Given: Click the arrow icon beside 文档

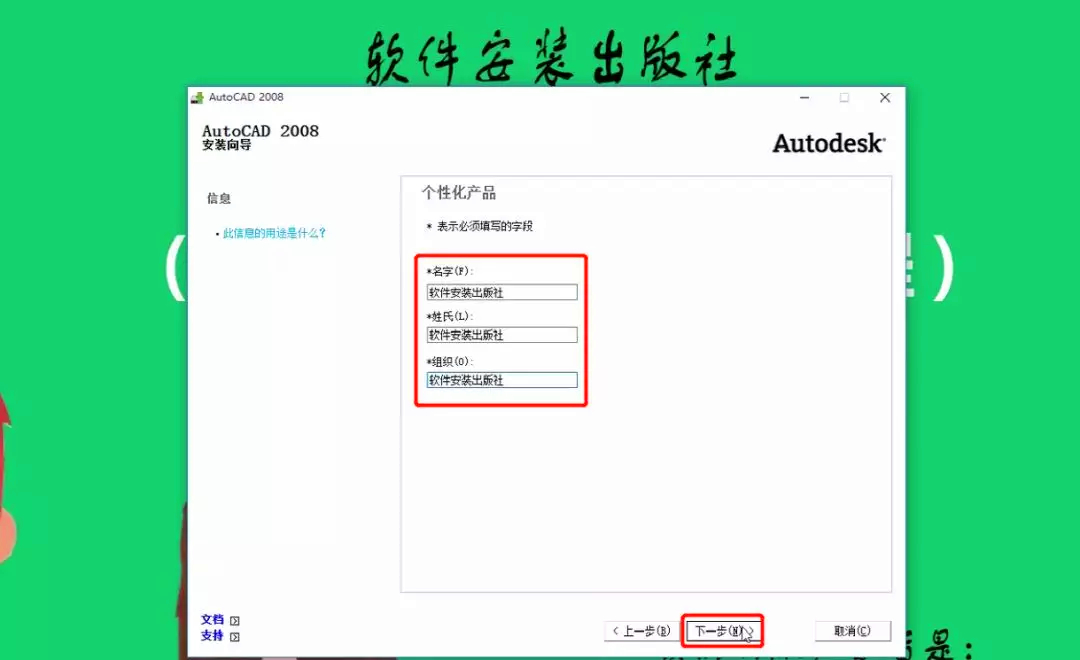Looking at the screenshot, I should click(235, 621).
